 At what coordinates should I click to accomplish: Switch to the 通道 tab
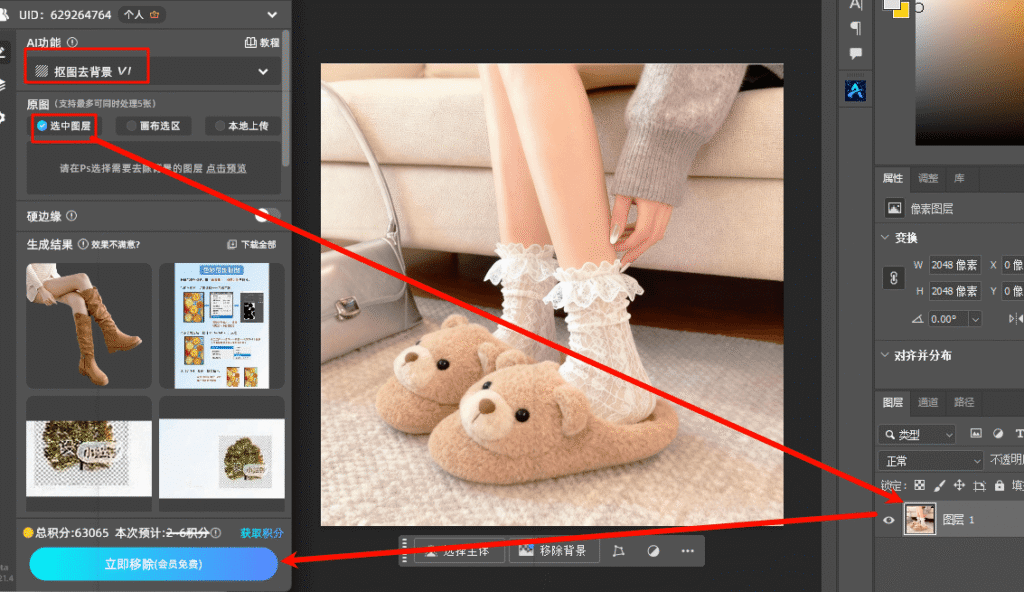click(928, 402)
